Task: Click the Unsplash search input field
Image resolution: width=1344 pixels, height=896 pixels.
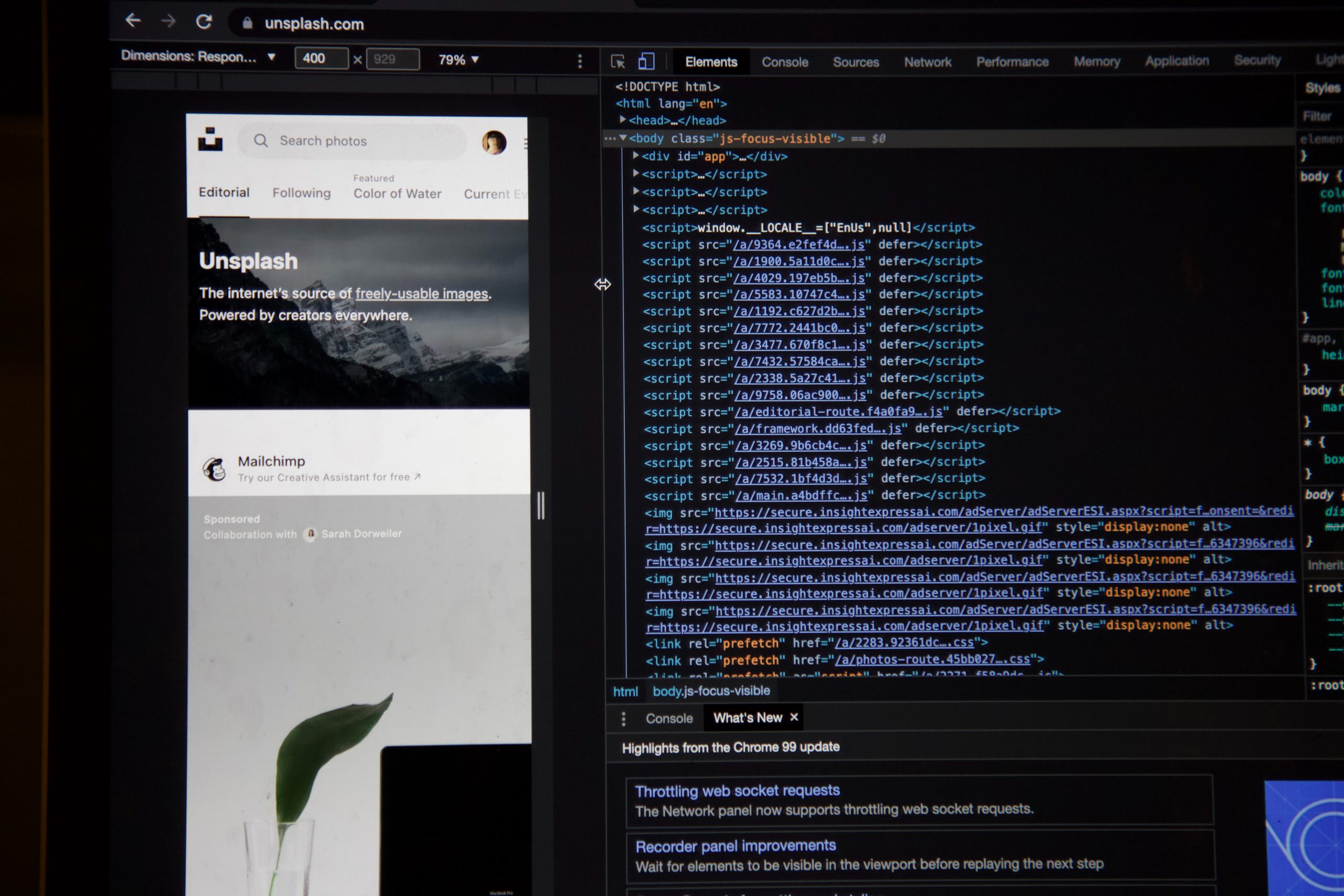Action: [357, 141]
